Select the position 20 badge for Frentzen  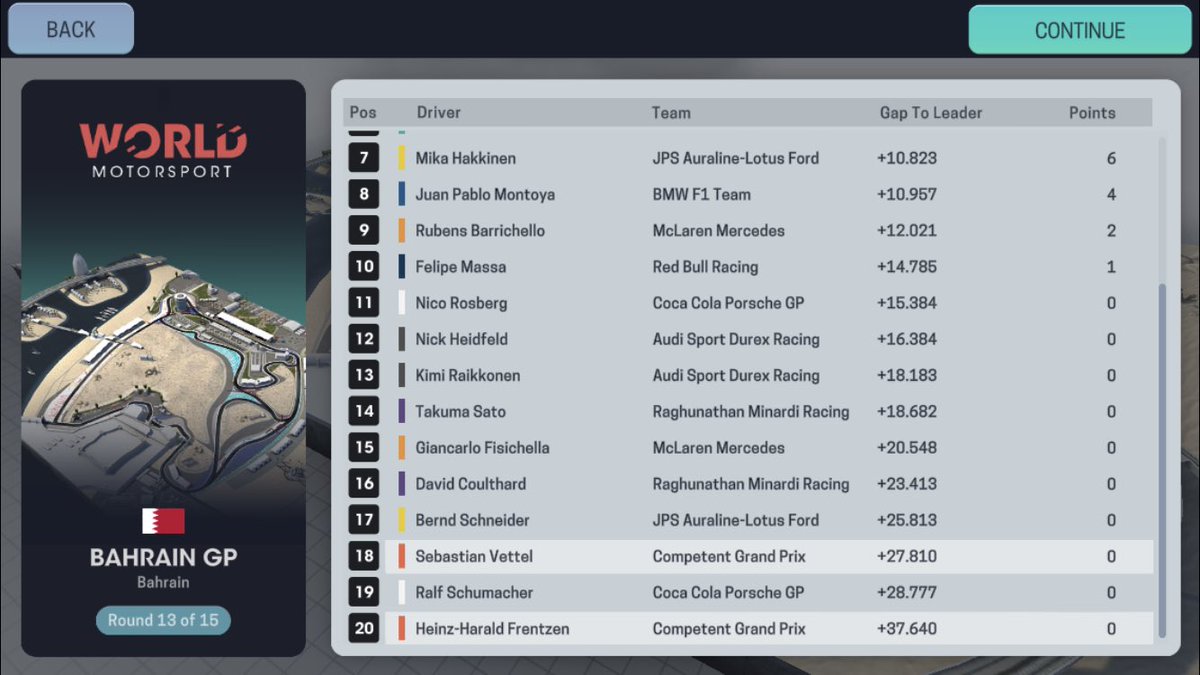point(363,629)
